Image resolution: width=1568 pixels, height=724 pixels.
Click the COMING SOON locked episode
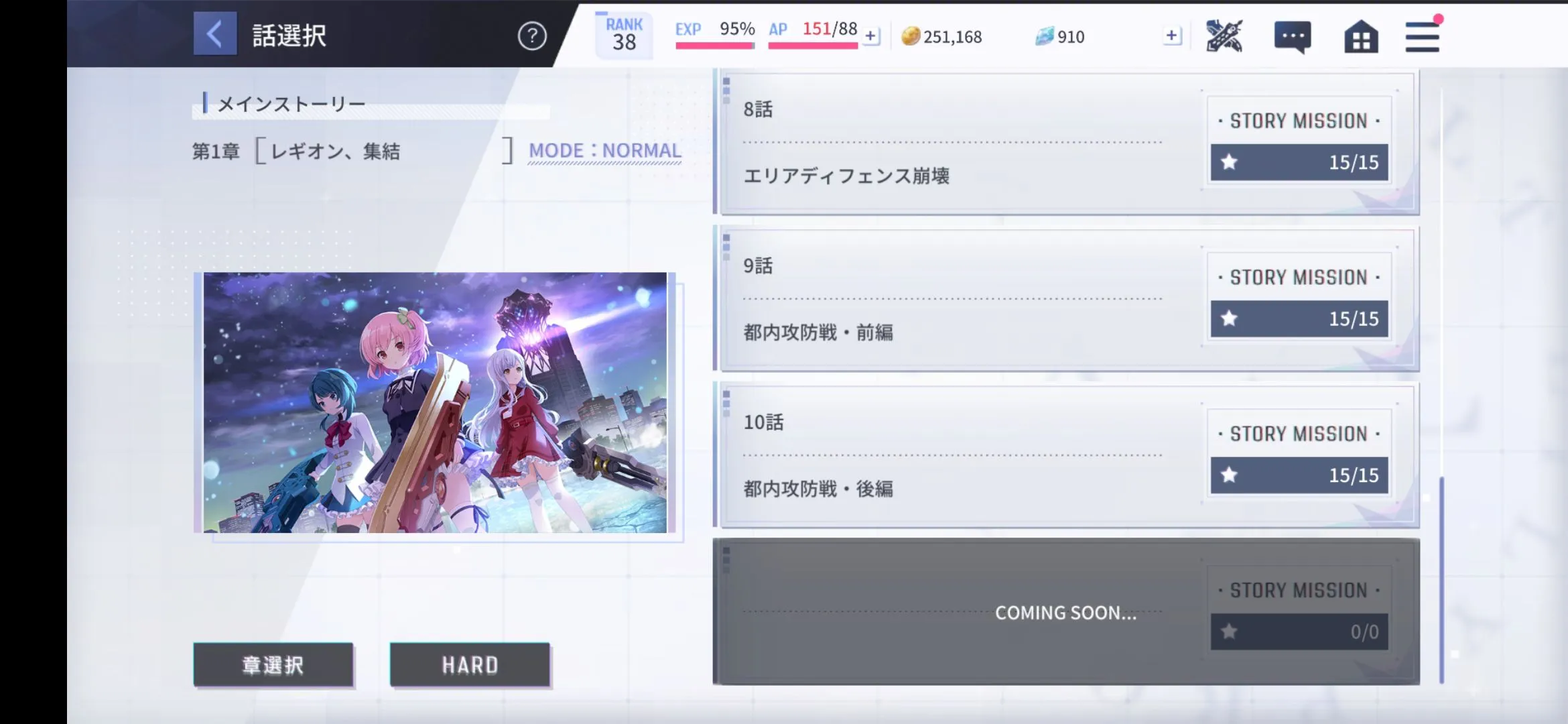click(x=1066, y=611)
